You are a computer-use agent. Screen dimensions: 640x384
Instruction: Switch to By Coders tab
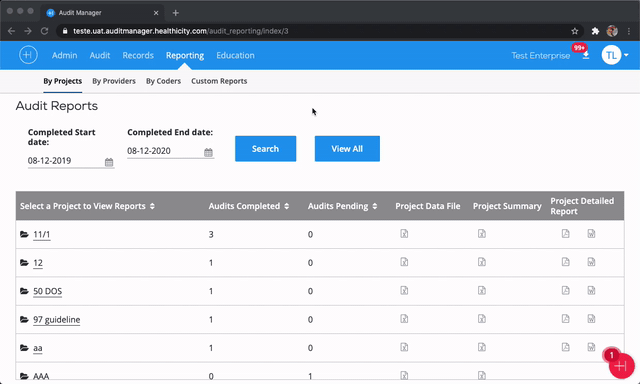tap(163, 81)
